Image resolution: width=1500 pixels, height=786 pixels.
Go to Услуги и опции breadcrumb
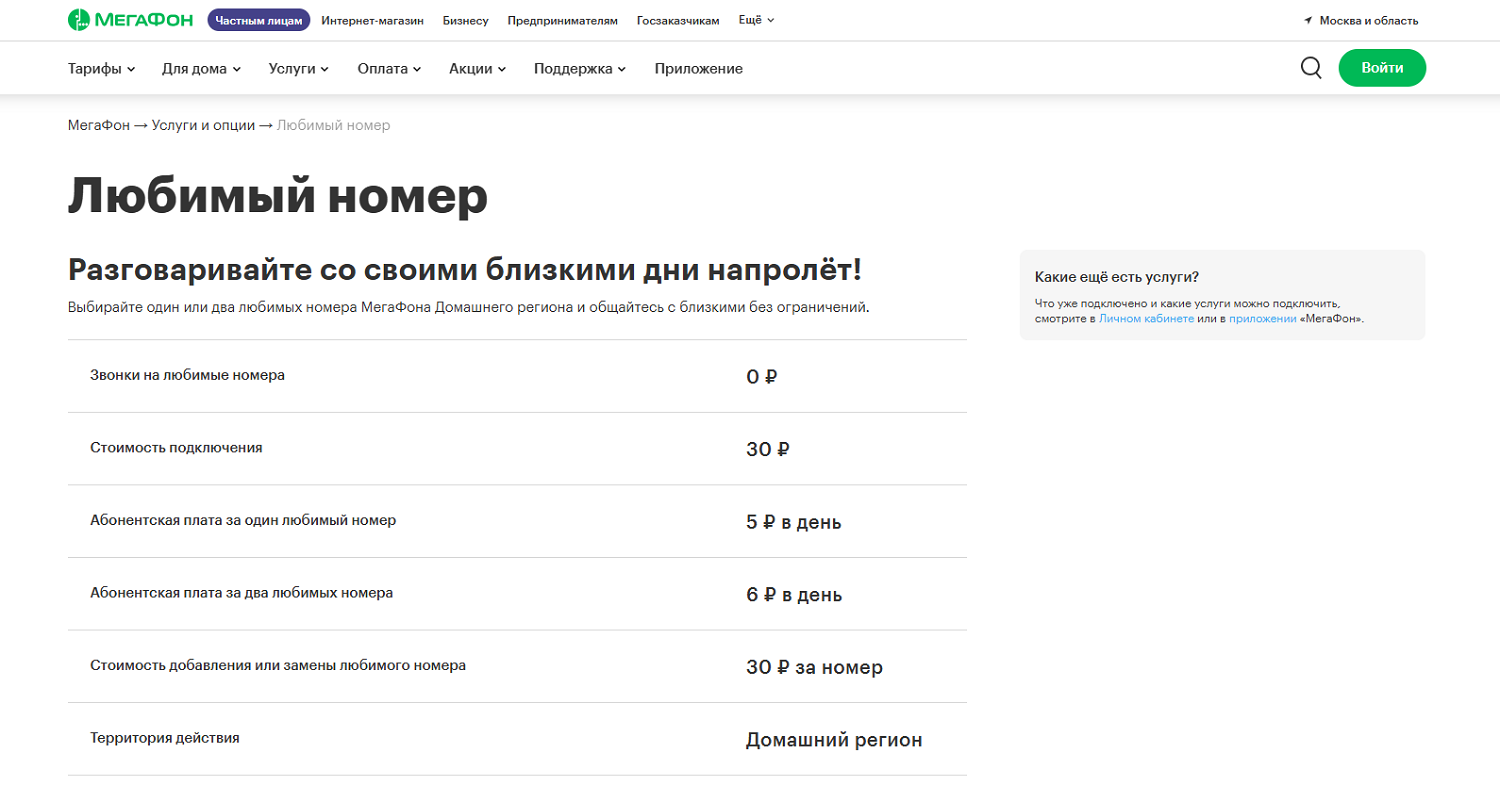(x=203, y=125)
